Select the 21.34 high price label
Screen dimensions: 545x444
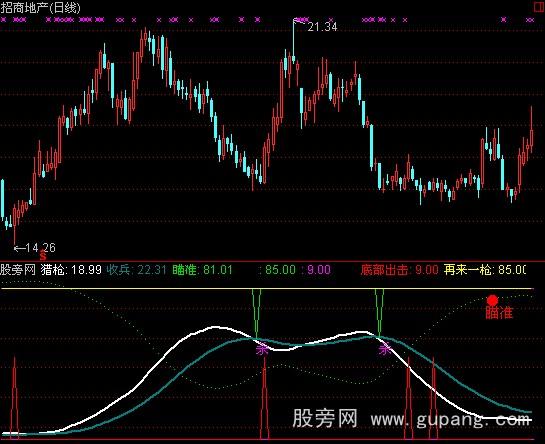click(322, 27)
